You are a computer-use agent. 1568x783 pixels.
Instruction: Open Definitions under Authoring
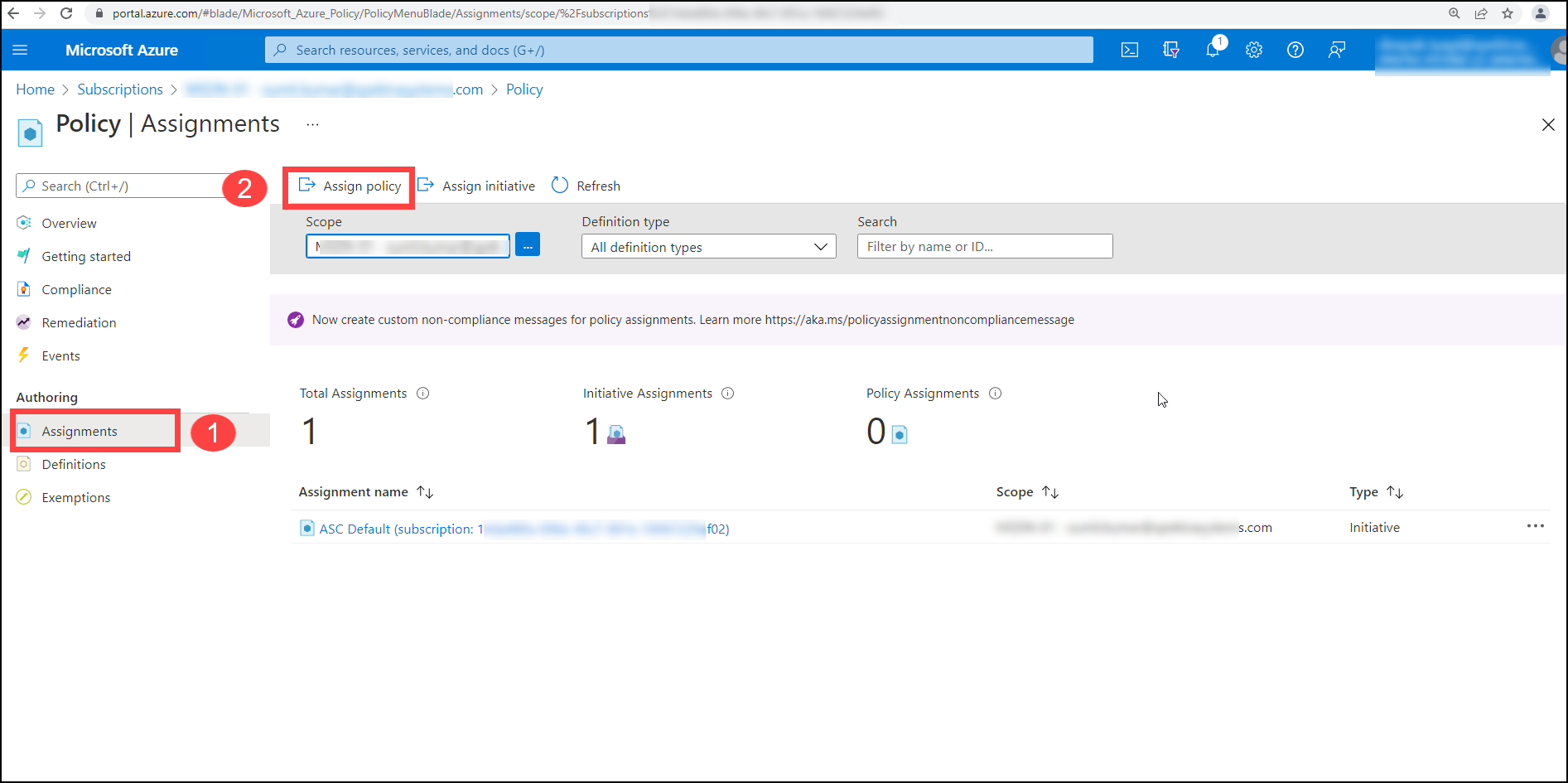pos(74,465)
